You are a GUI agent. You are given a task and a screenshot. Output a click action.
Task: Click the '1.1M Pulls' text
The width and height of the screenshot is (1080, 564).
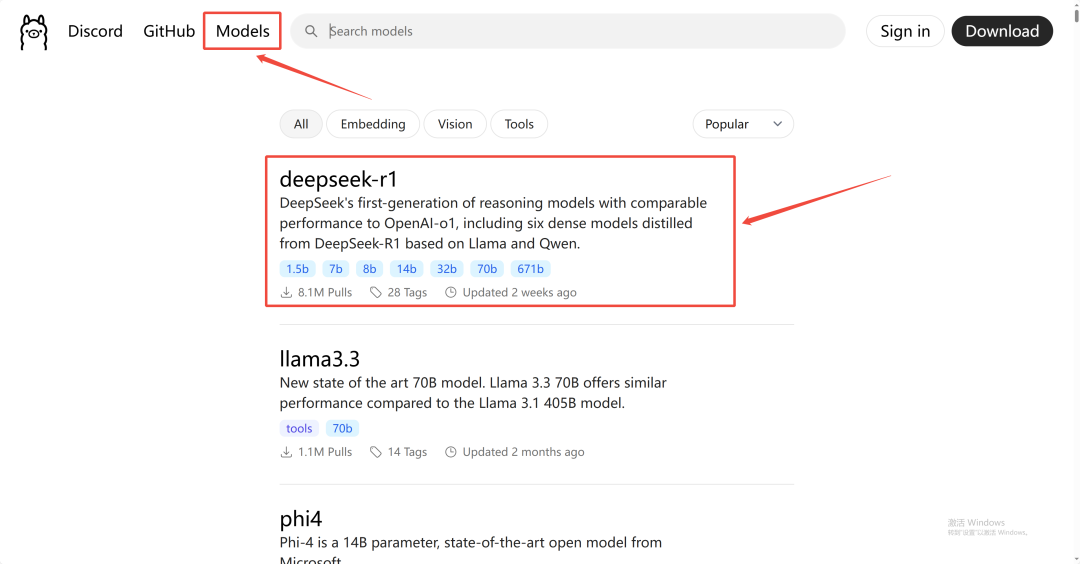click(x=325, y=452)
